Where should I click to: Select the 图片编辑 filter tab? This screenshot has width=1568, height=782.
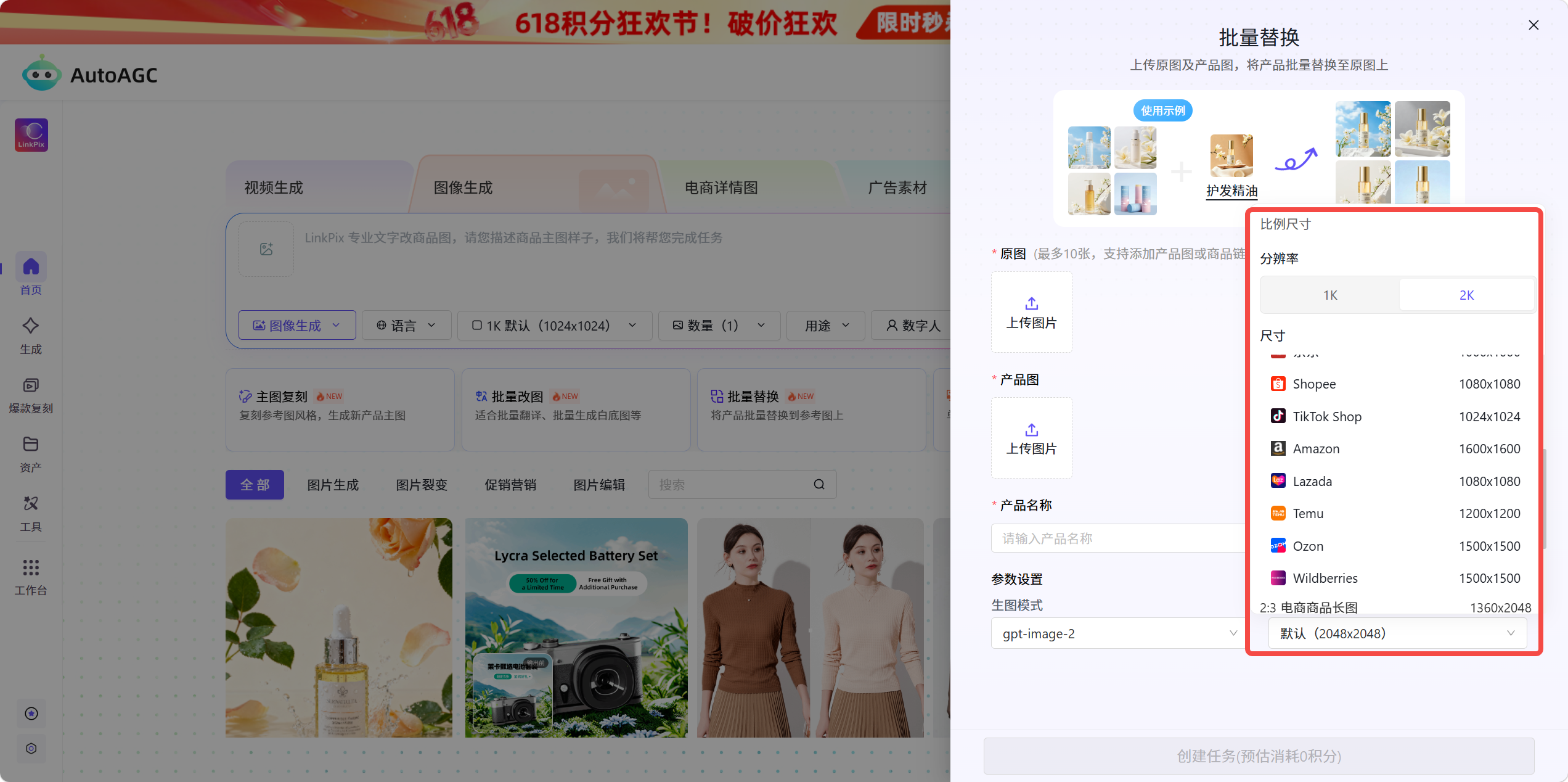click(599, 485)
